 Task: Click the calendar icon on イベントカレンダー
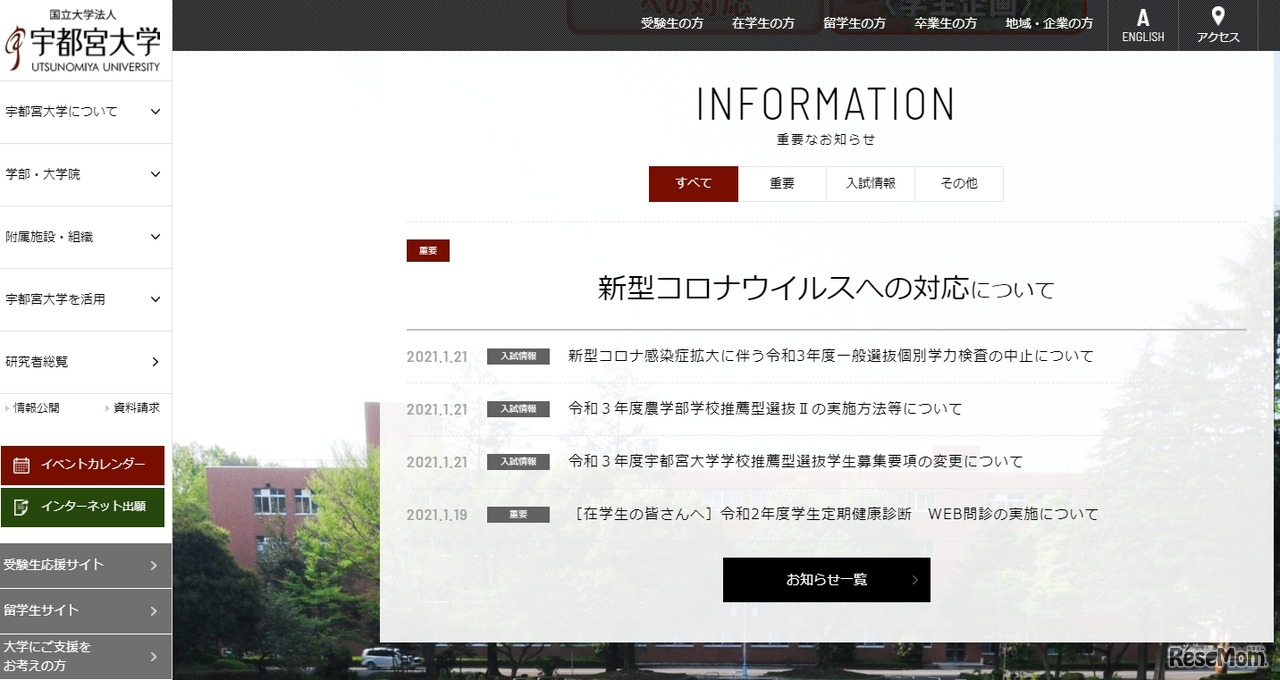[21, 465]
